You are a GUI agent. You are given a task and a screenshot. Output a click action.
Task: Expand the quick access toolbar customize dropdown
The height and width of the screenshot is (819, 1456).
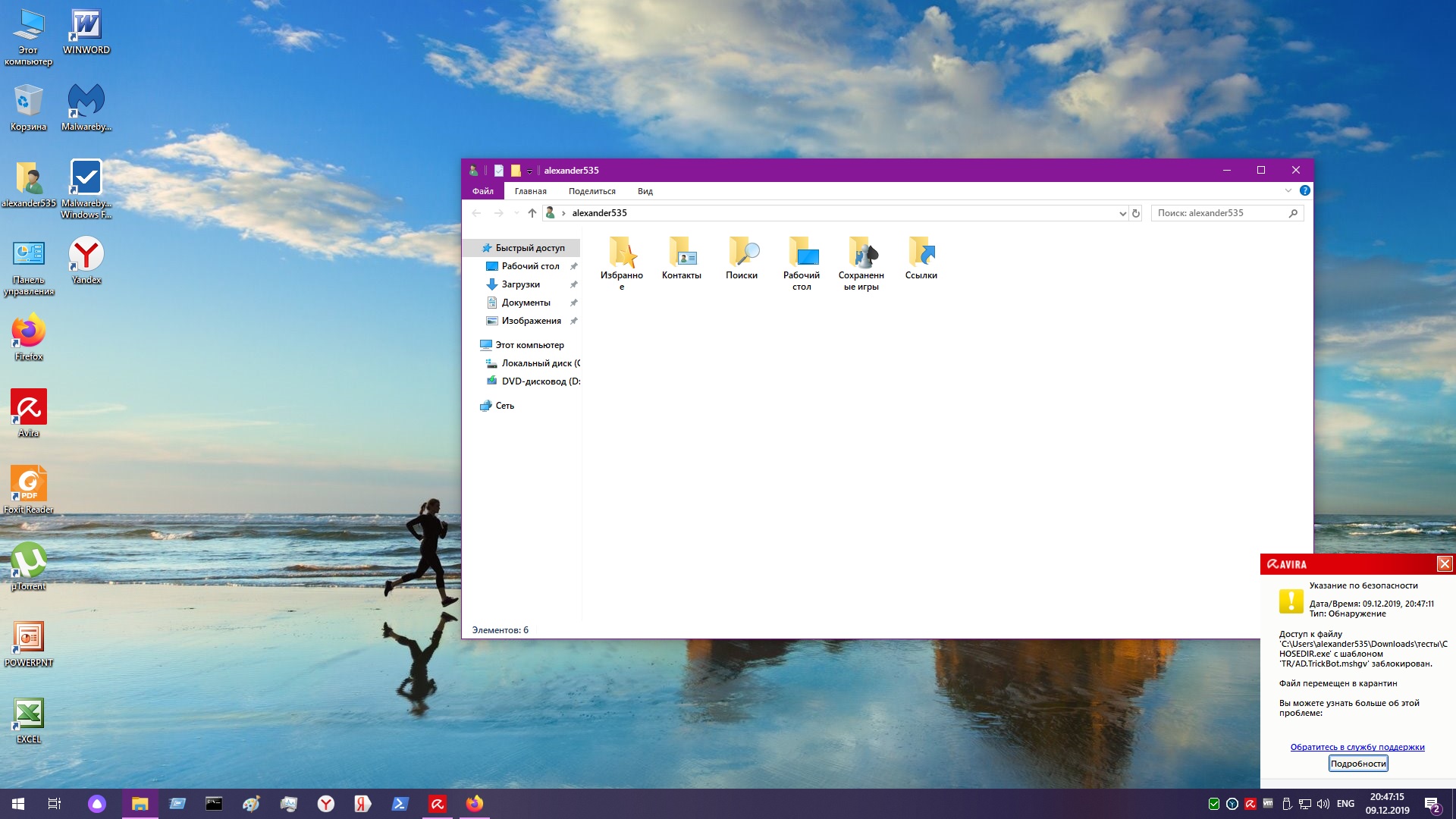529,171
